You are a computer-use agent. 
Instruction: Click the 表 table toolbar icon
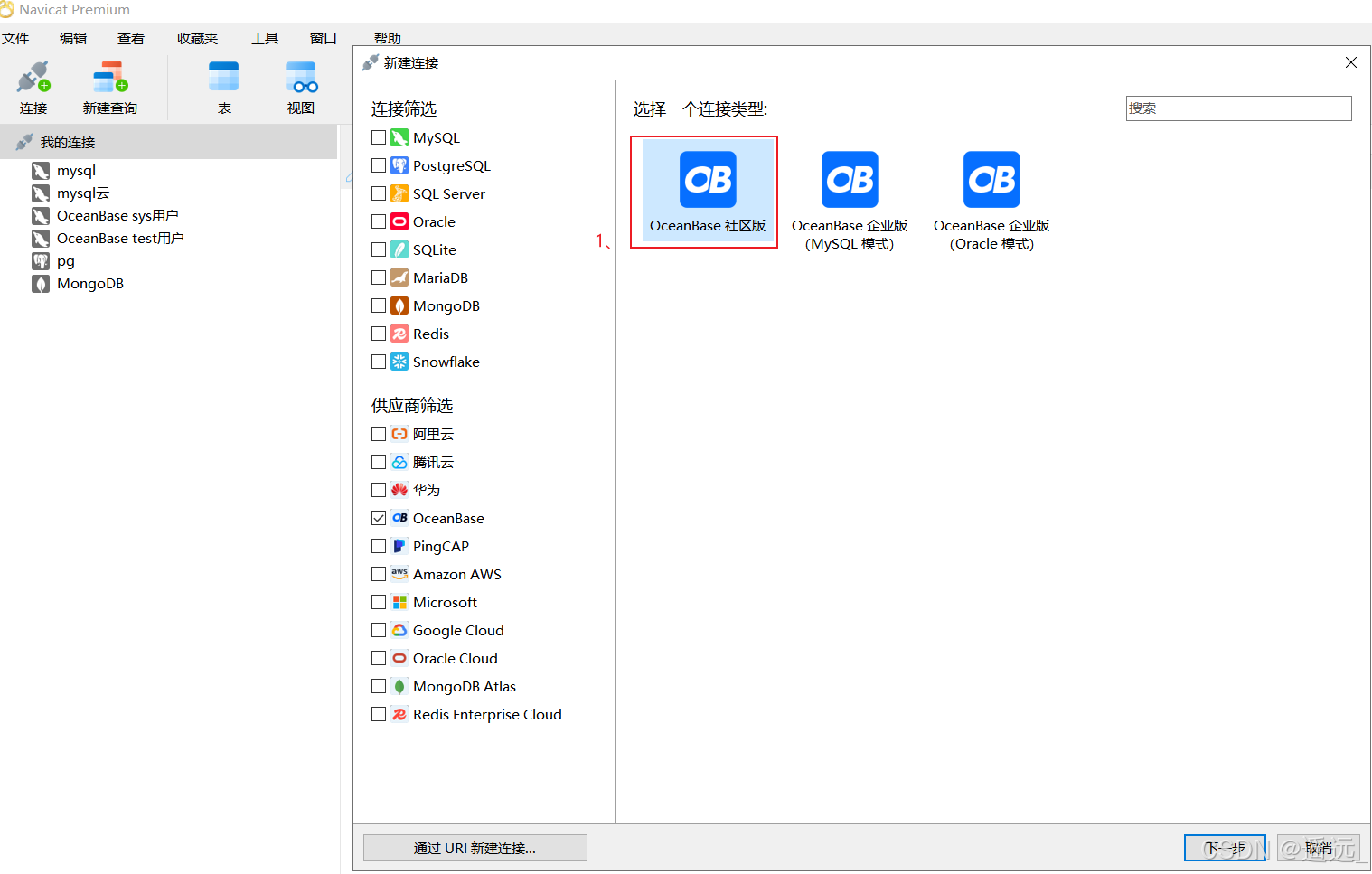coord(224,78)
